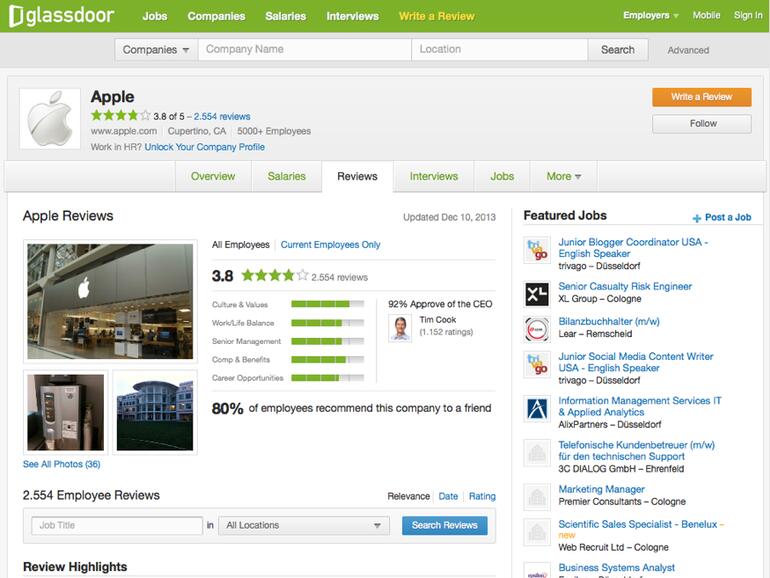Click the XL Group logo icon
This screenshot has width=770, height=578.
click(537, 294)
